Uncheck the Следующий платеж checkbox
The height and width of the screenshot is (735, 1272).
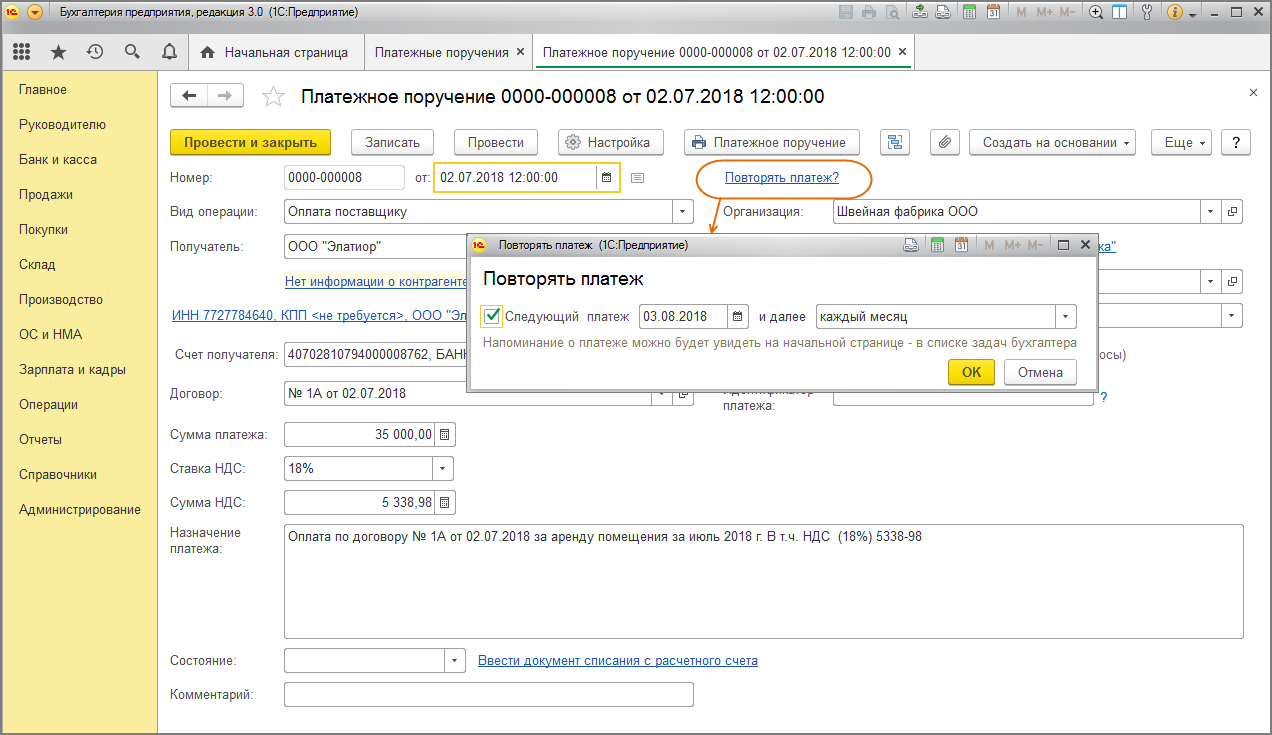coord(492,317)
